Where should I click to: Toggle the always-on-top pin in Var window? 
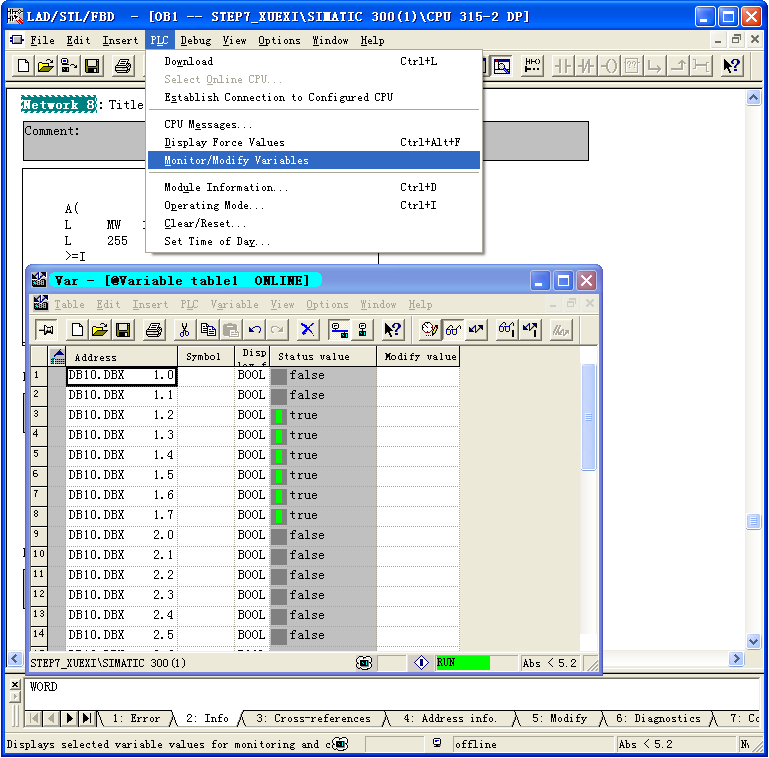[46, 329]
